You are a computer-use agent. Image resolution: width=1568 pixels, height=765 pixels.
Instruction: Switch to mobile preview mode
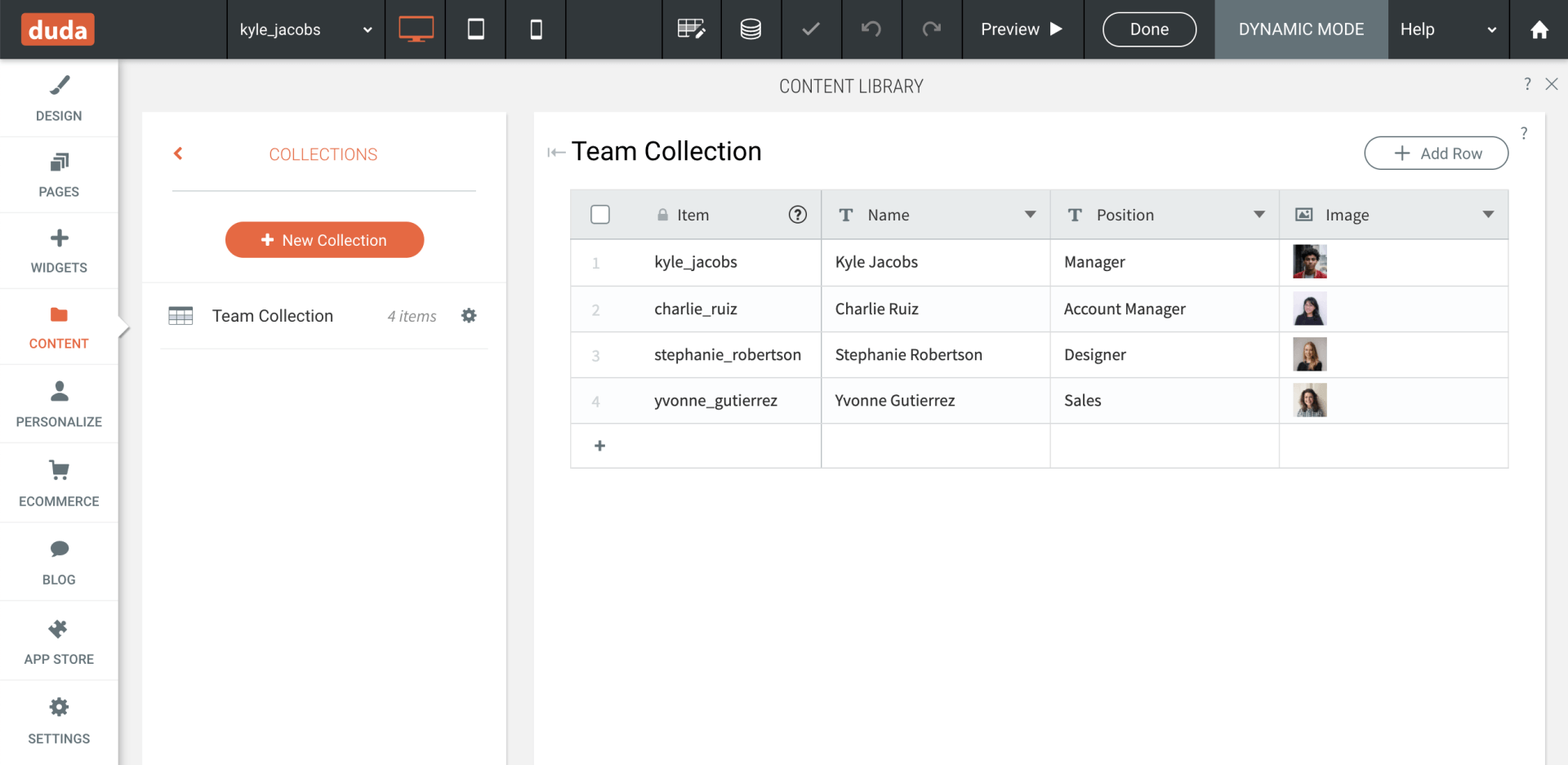point(536,29)
